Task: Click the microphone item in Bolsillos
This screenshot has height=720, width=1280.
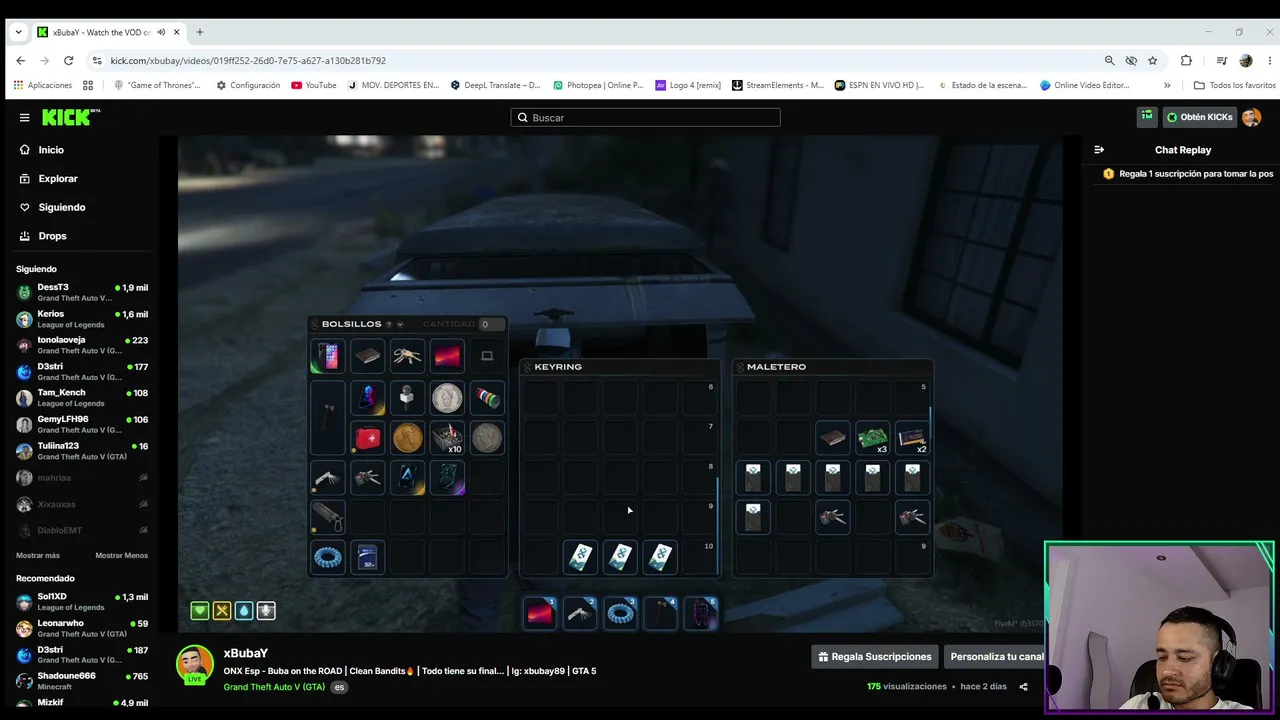Action: [408, 397]
